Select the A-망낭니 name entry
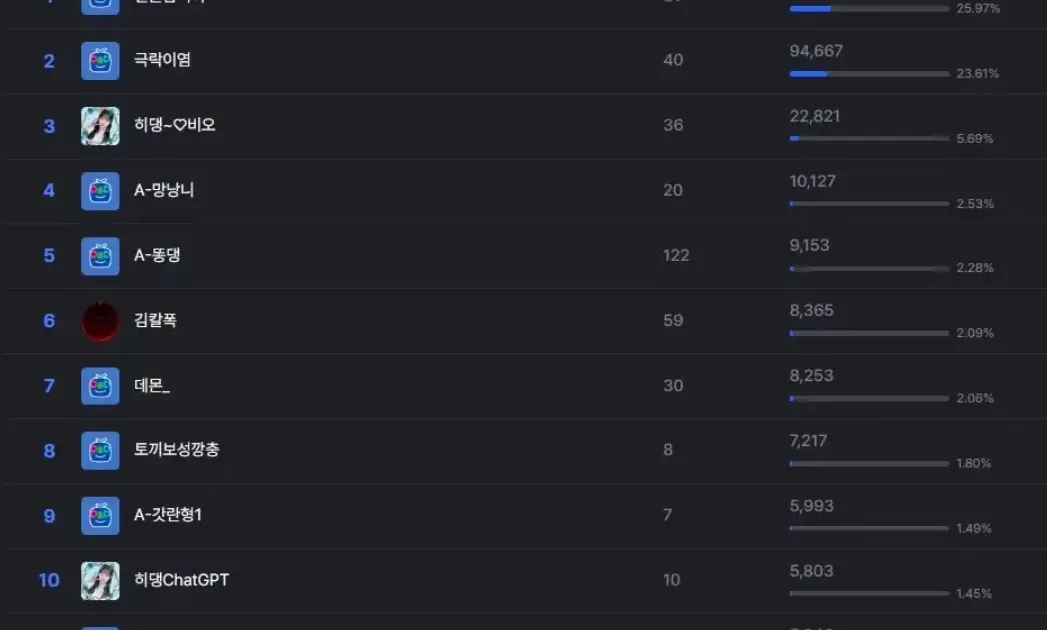Screen dimensions: 1047x630 click(164, 190)
